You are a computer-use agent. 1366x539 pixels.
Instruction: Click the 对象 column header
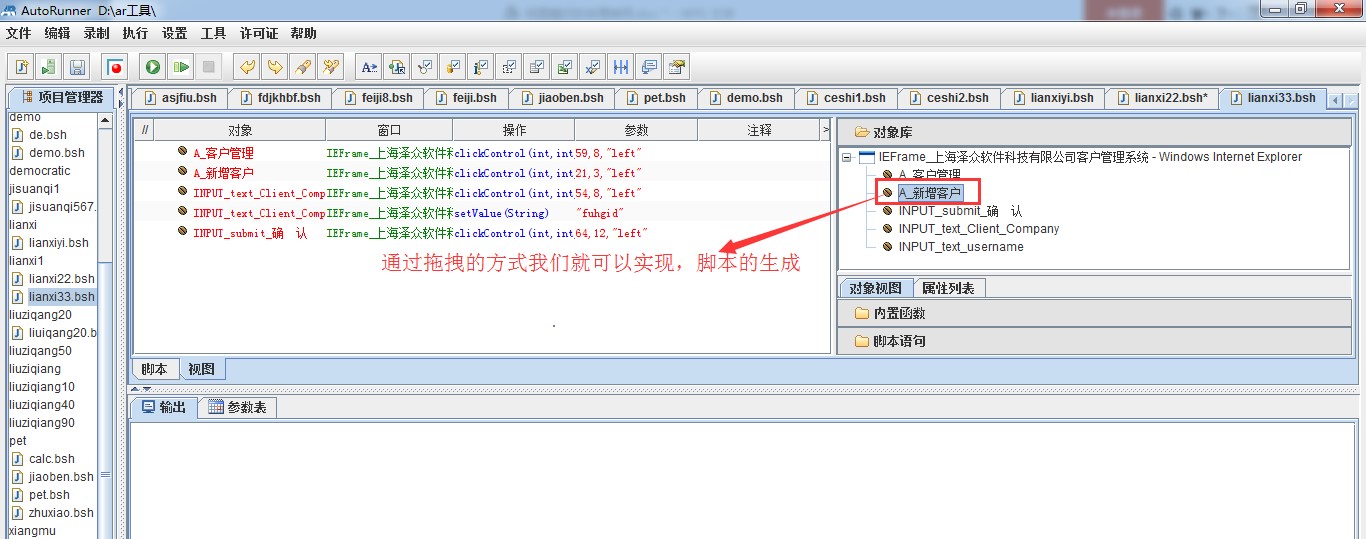tap(240, 130)
